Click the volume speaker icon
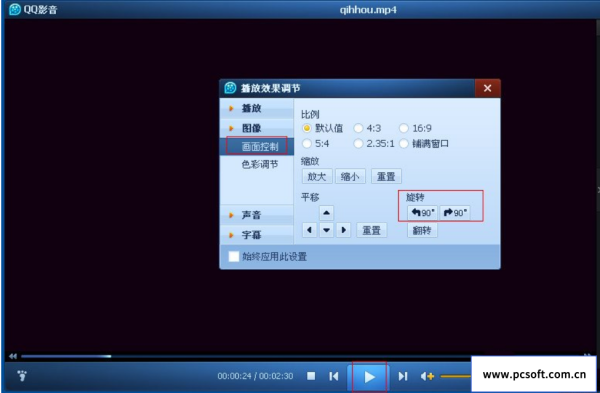Viewport: 600px width, 393px height. pyautogui.click(x=427, y=376)
